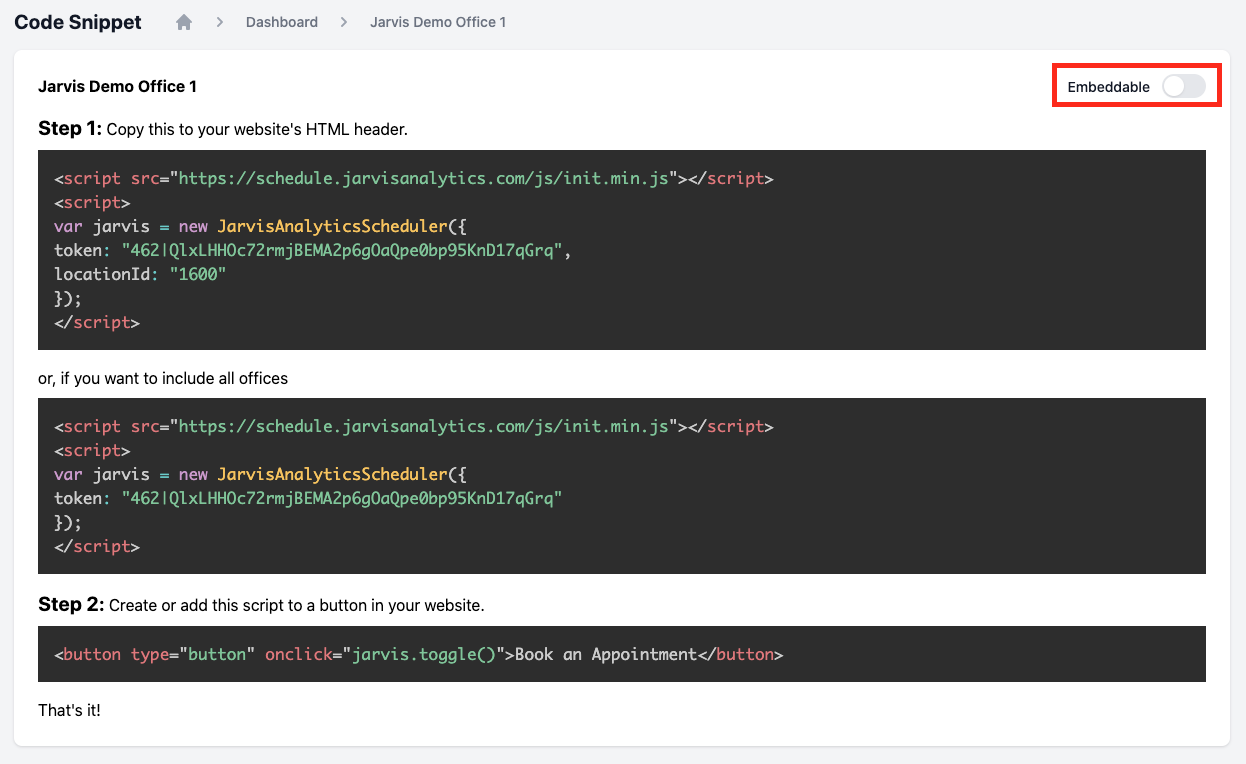Click the token line in second code block
The width and height of the screenshot is (1246, 764).
click(x=308, y=498)
